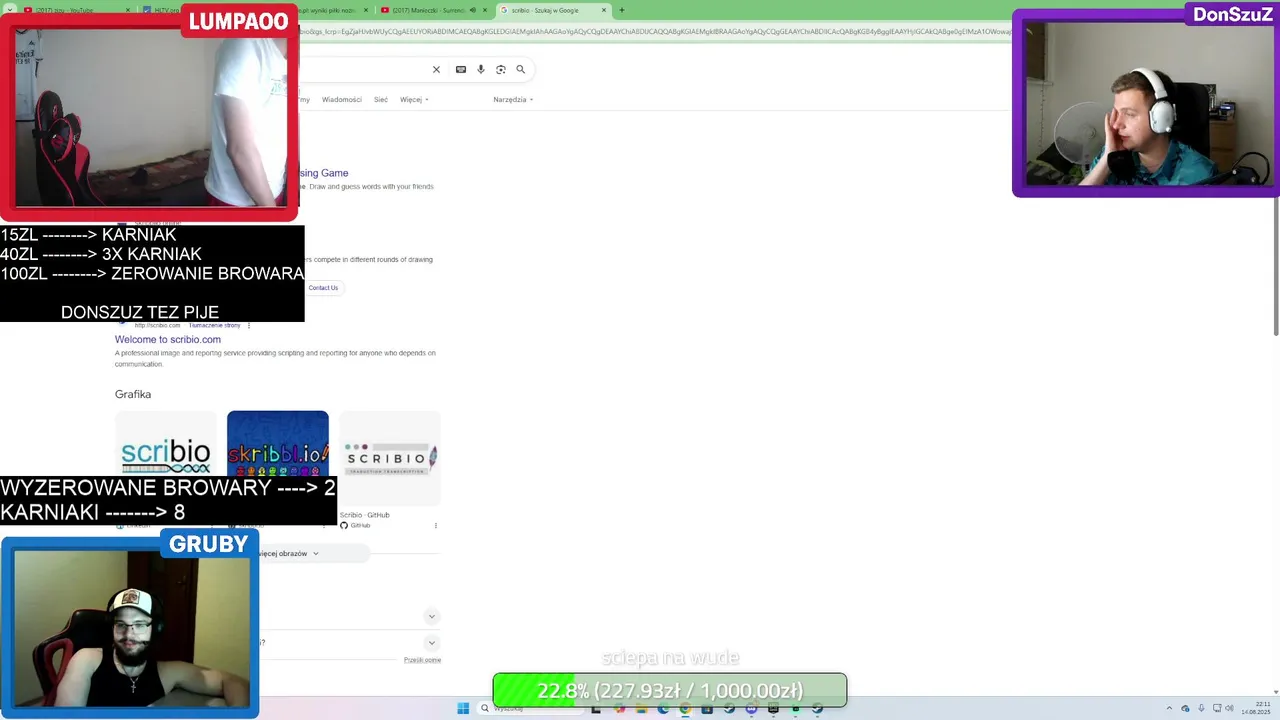Open the Discord icon in the taskbar
Screen dimensions: 1280x720
click(x=752, y=708)
